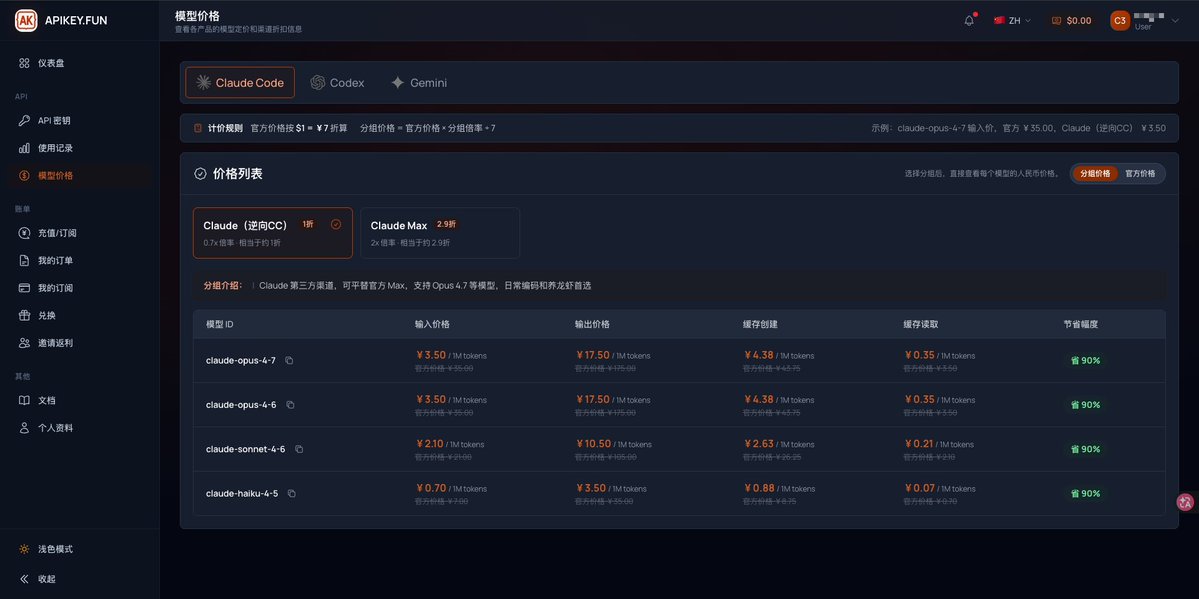
Task: Click the ¥10.50 output price of claude-sonnet-4-6
Action: [593, 444]
